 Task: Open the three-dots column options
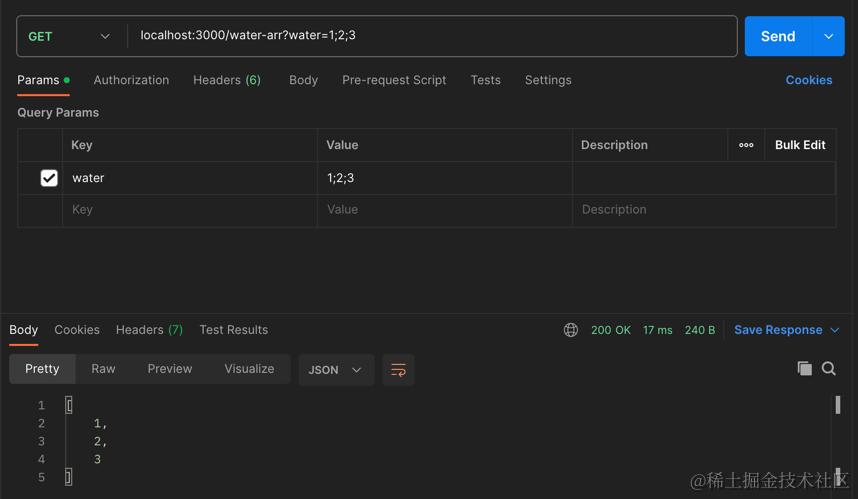tap(746, 145)
